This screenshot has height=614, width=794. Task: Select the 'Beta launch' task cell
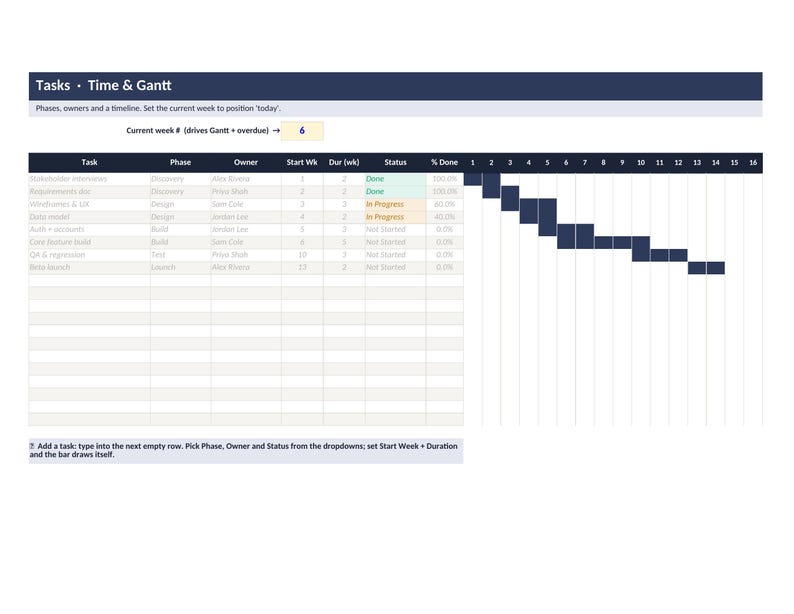pos(89,267)
